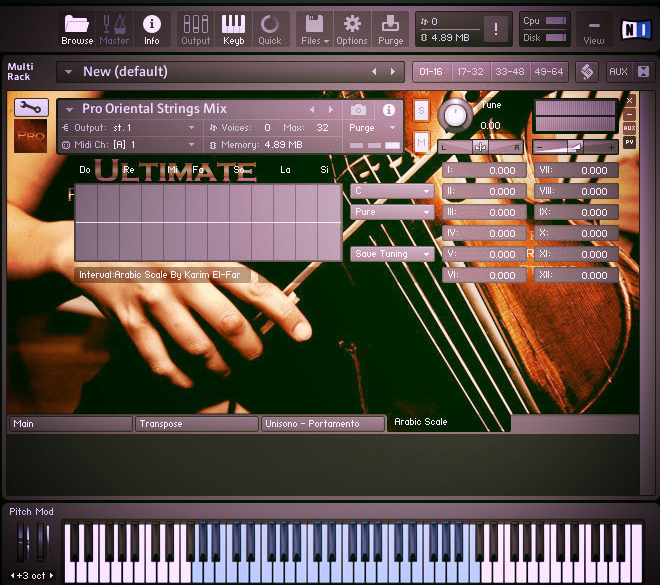Open the Master editor panel

pos(114,29)
